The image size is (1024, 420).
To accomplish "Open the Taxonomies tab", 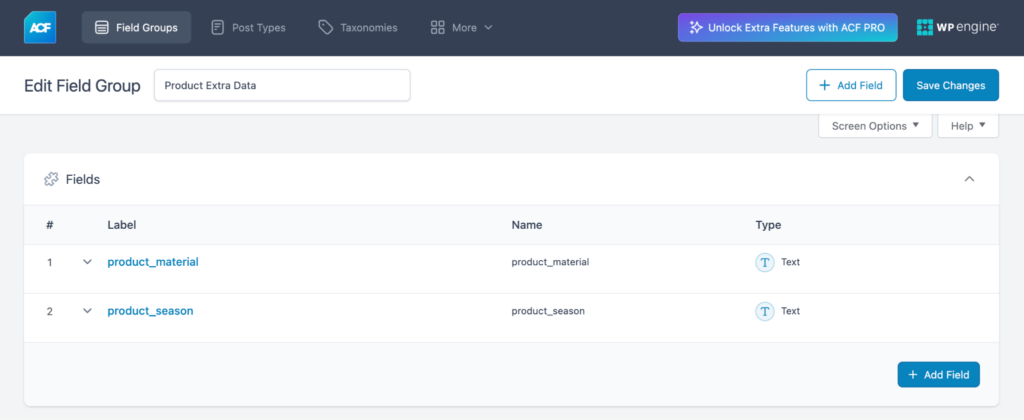I will click(x=357, y=28).
